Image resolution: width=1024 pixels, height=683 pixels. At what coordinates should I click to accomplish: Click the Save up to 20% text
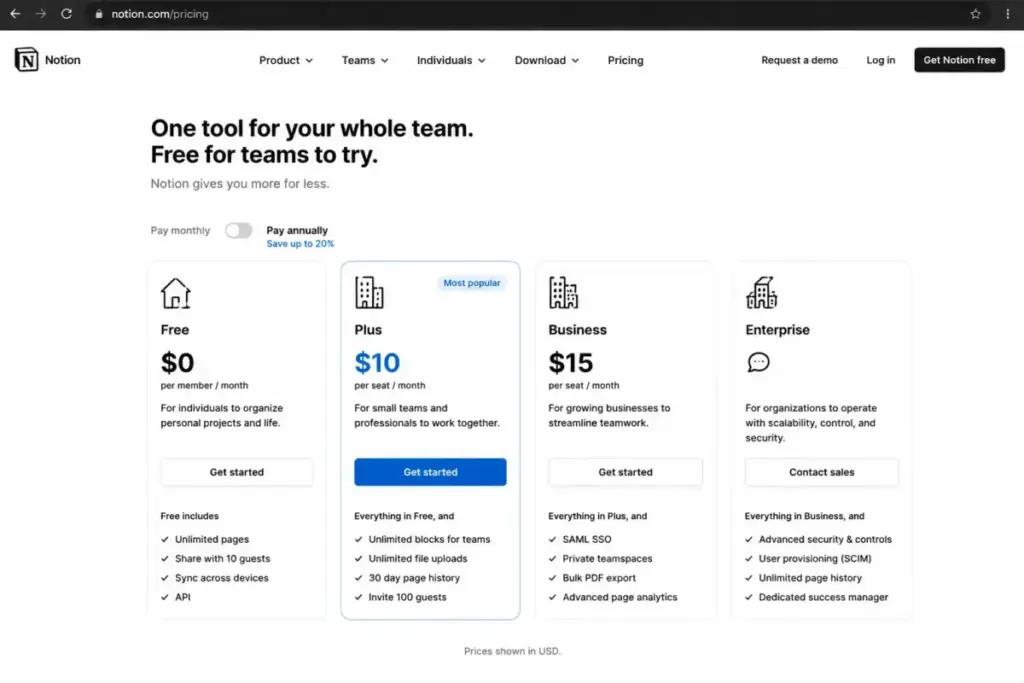(300, 244)
